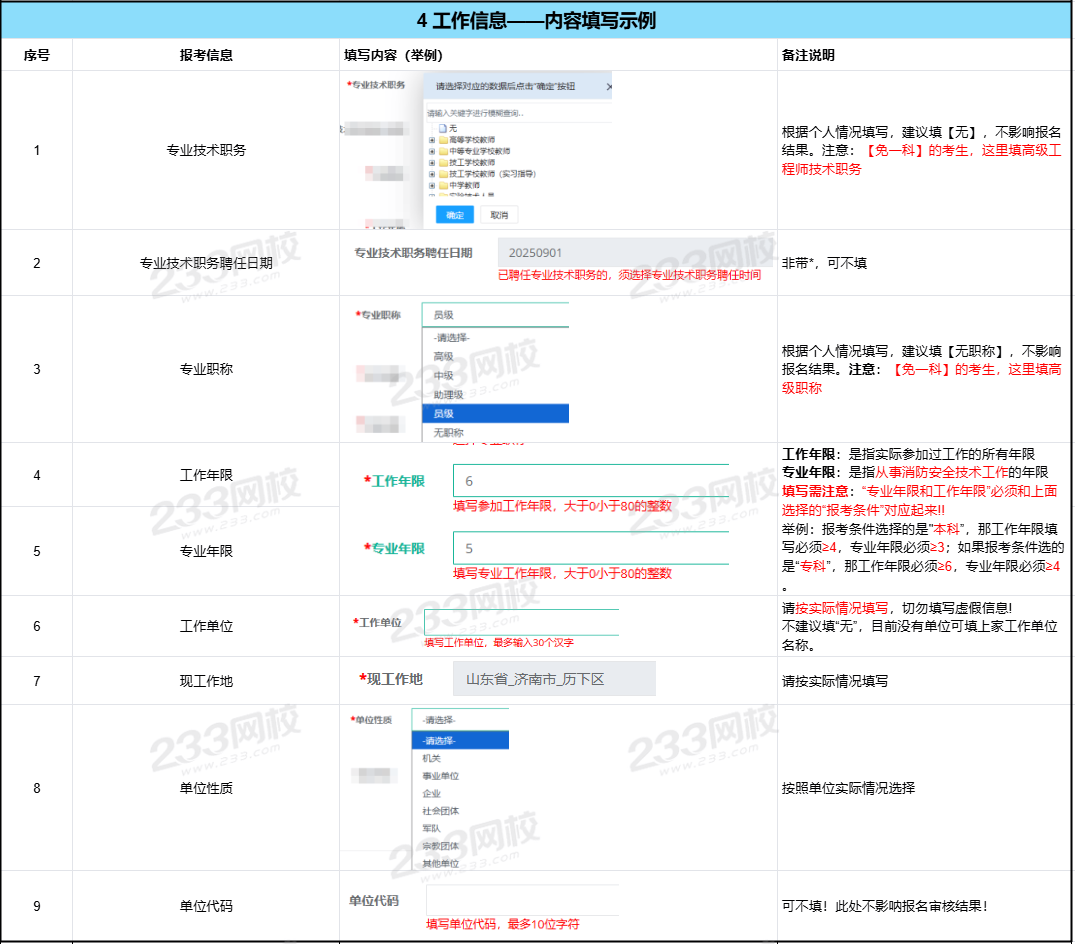Click the 报考信息 column header

[206, 55]
